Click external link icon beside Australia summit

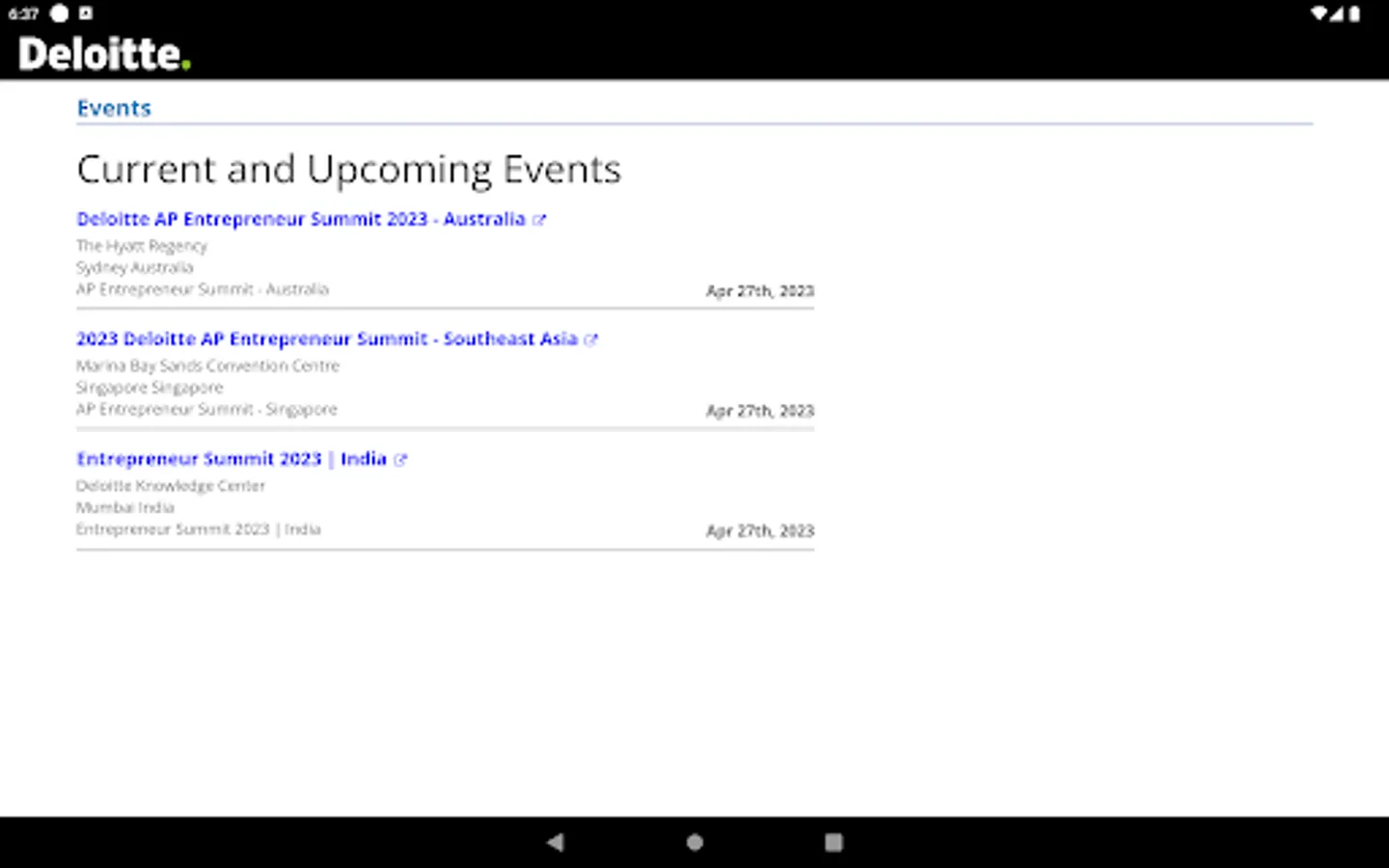coord(539,220)
